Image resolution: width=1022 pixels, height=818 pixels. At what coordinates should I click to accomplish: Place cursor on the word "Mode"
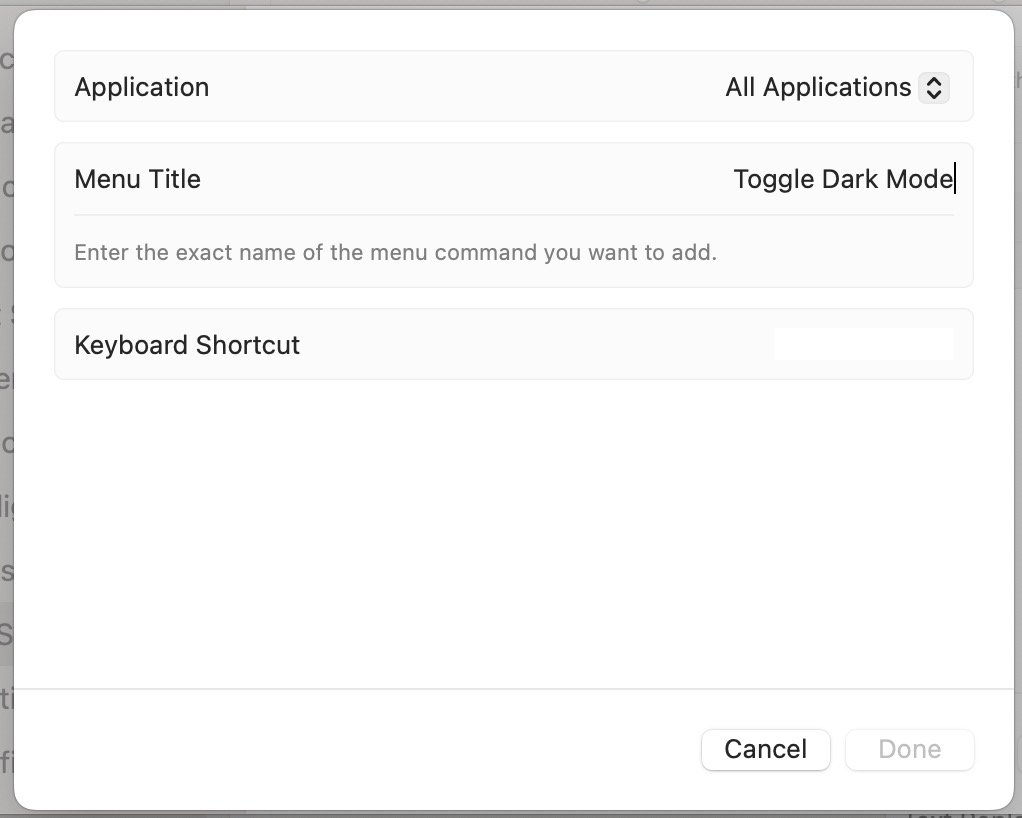(x=920, y=180)
